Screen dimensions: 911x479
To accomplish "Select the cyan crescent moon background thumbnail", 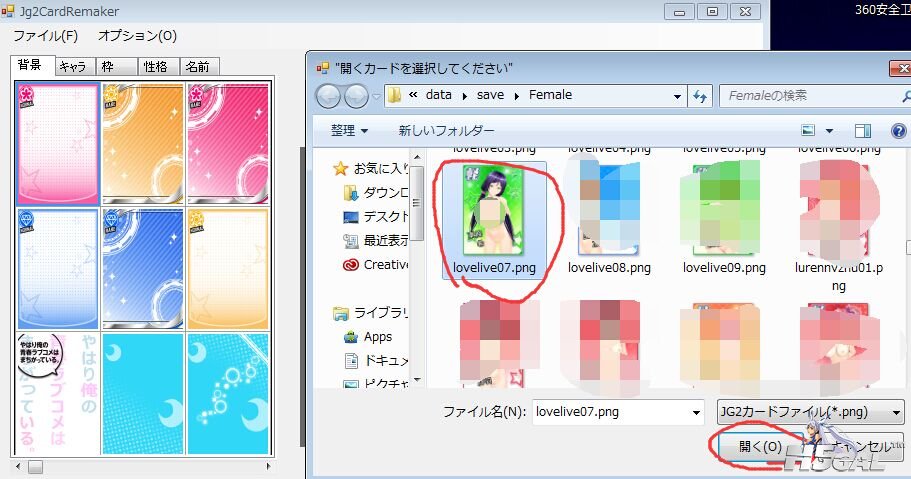I will pos(143,393).
